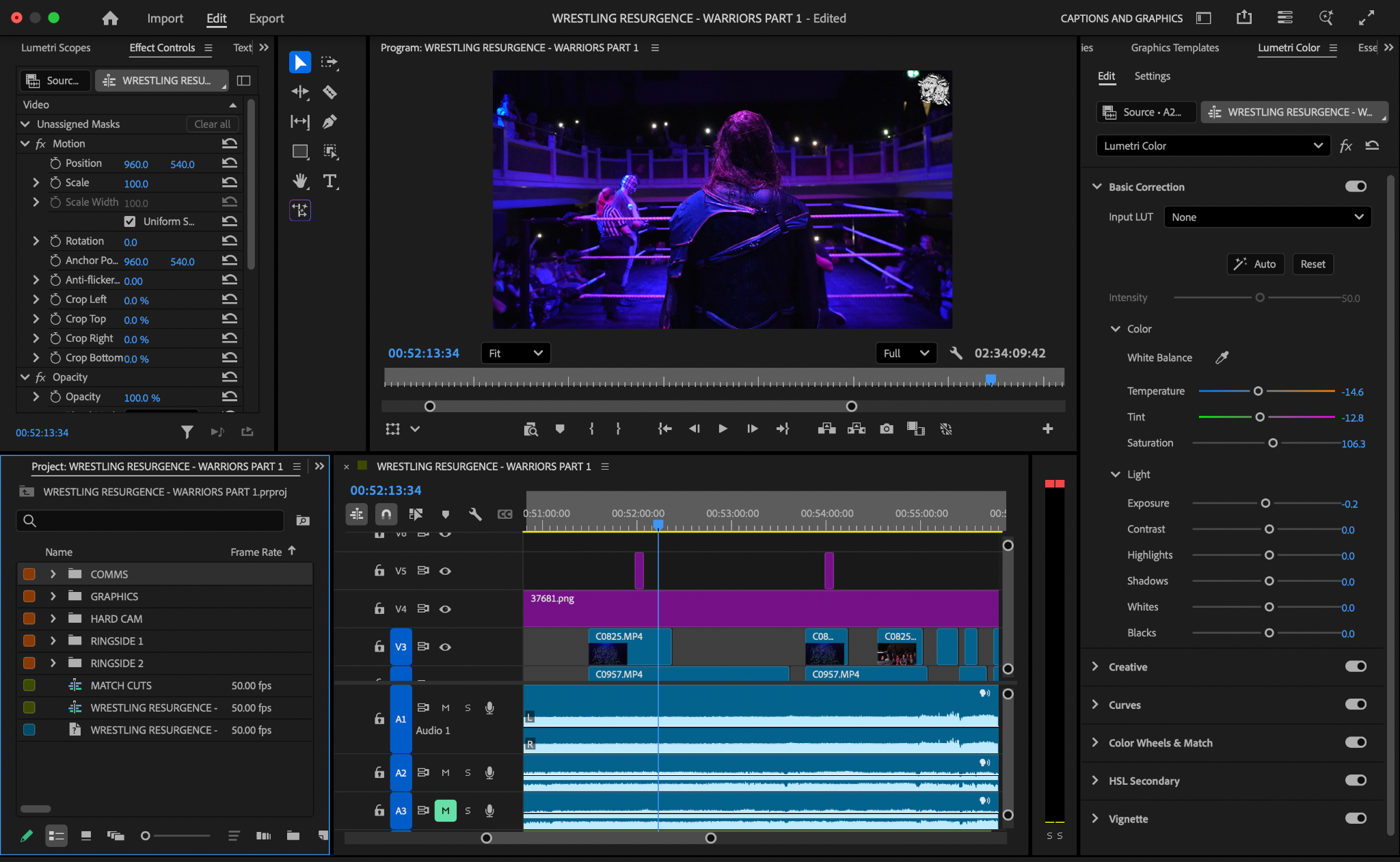The image size is (1400, 862).
Task: Uncheck the Uniform Scale checkbox
Action: click(130, 221)
